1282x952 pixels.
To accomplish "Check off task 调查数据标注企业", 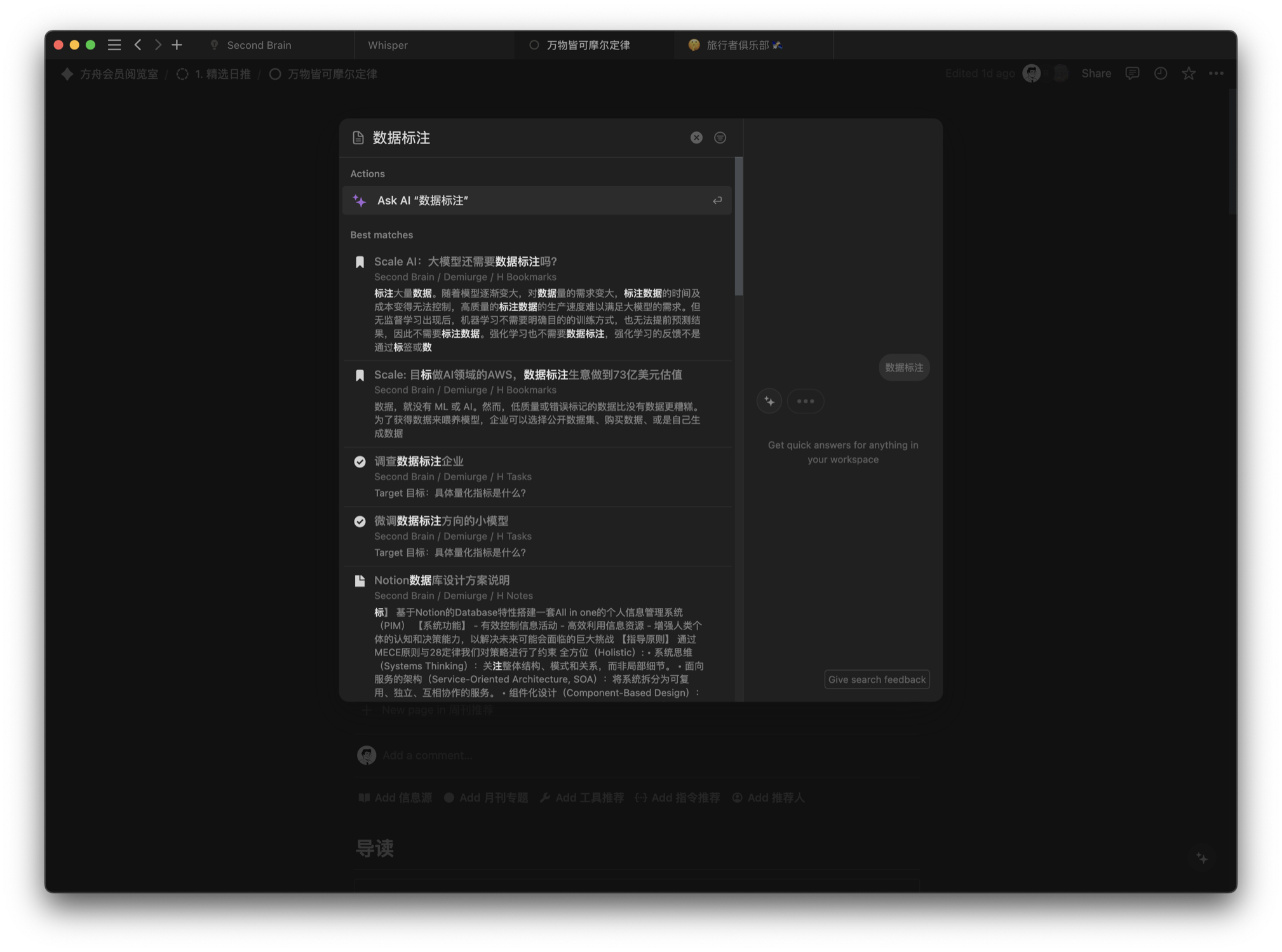I will click(360, 461).
